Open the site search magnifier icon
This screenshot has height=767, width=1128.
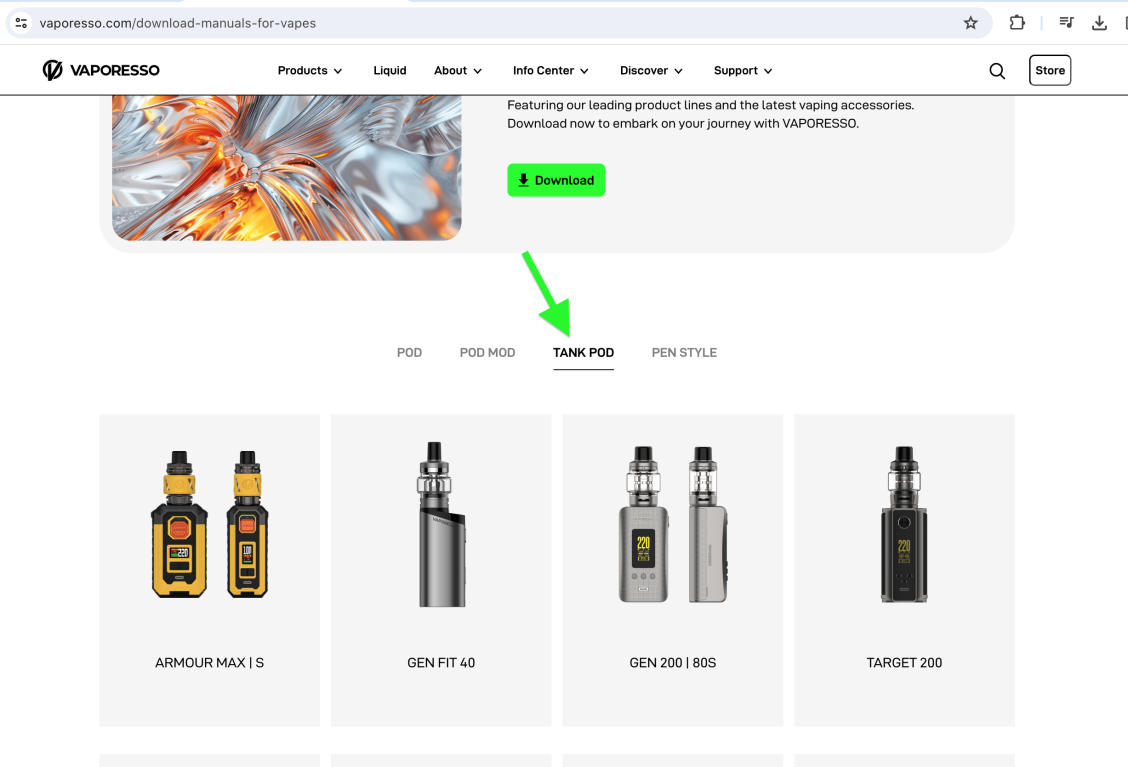coord(996,71)
